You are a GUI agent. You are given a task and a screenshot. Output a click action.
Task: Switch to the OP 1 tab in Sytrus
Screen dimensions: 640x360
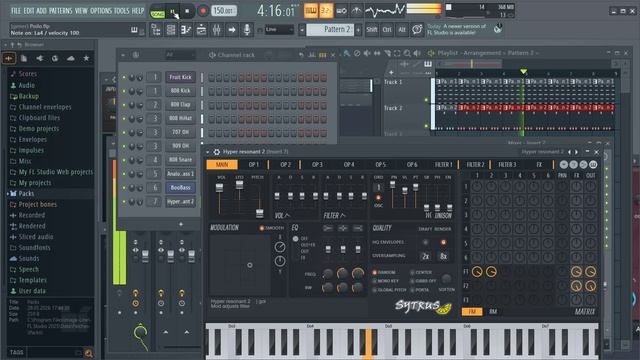pos(253,164)
